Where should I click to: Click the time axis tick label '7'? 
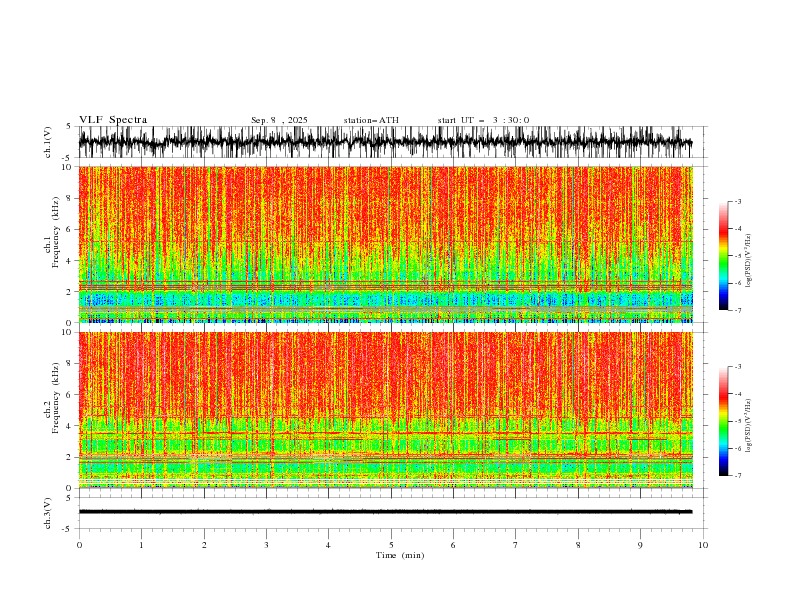(516, 545)
